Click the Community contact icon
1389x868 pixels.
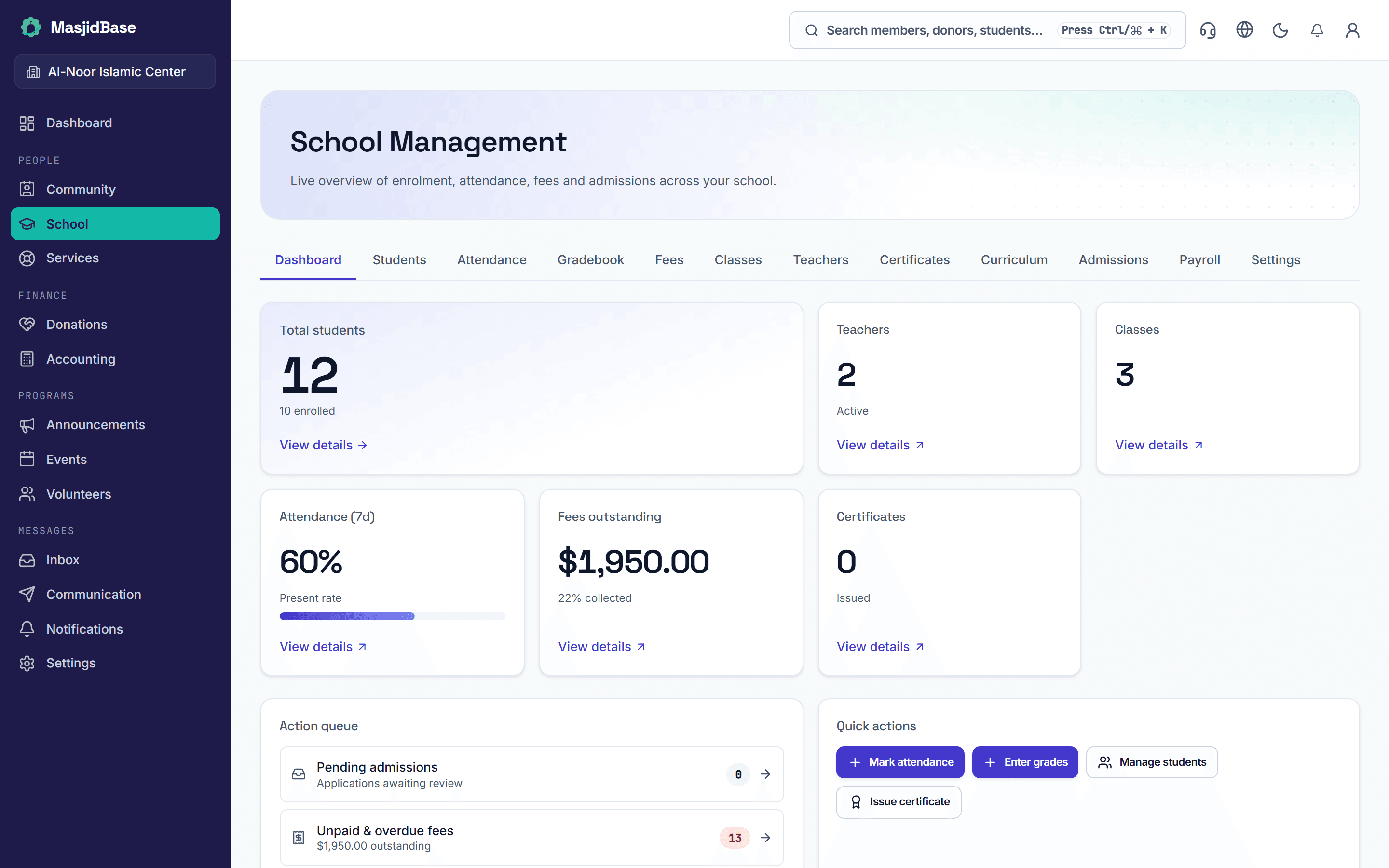27,190
